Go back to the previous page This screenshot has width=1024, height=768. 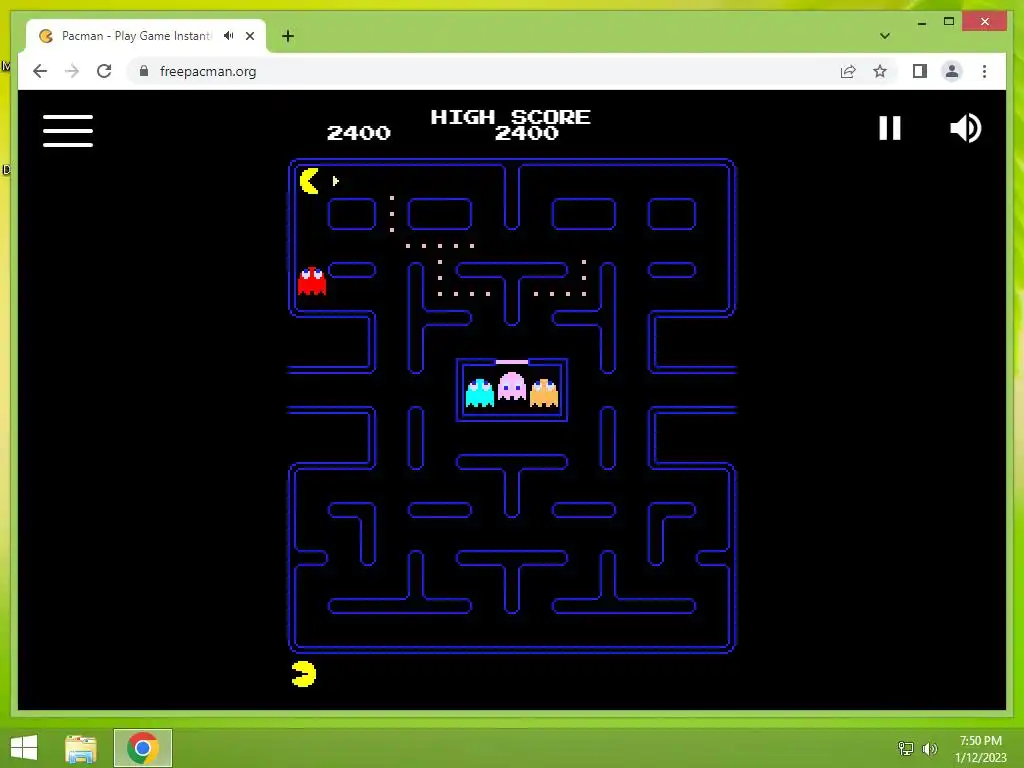point(40,71)
